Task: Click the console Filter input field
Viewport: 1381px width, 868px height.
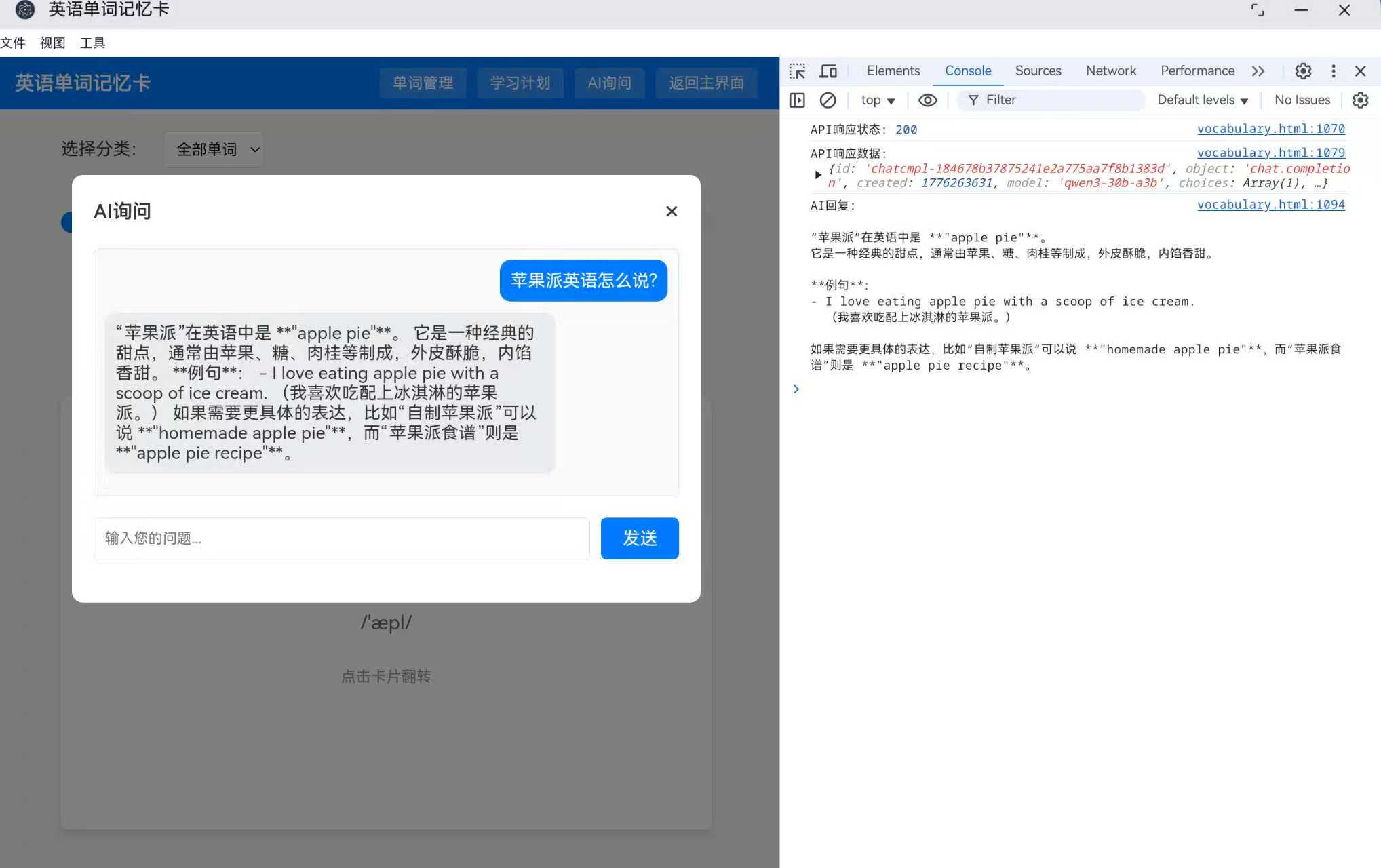Action: pos(1051,100)
